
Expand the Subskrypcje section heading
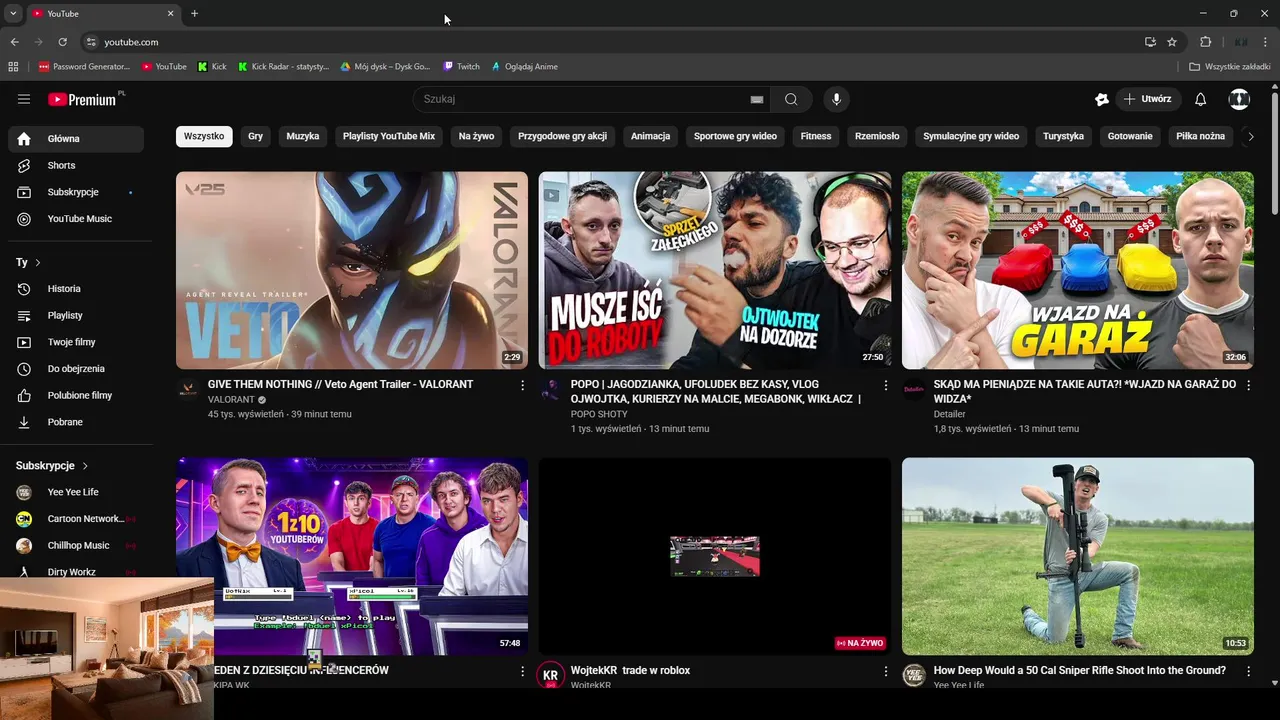point(52,466)
